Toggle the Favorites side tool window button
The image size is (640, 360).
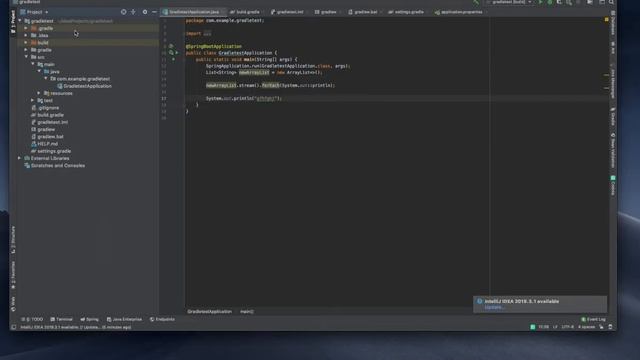click(x=13, y=276)
